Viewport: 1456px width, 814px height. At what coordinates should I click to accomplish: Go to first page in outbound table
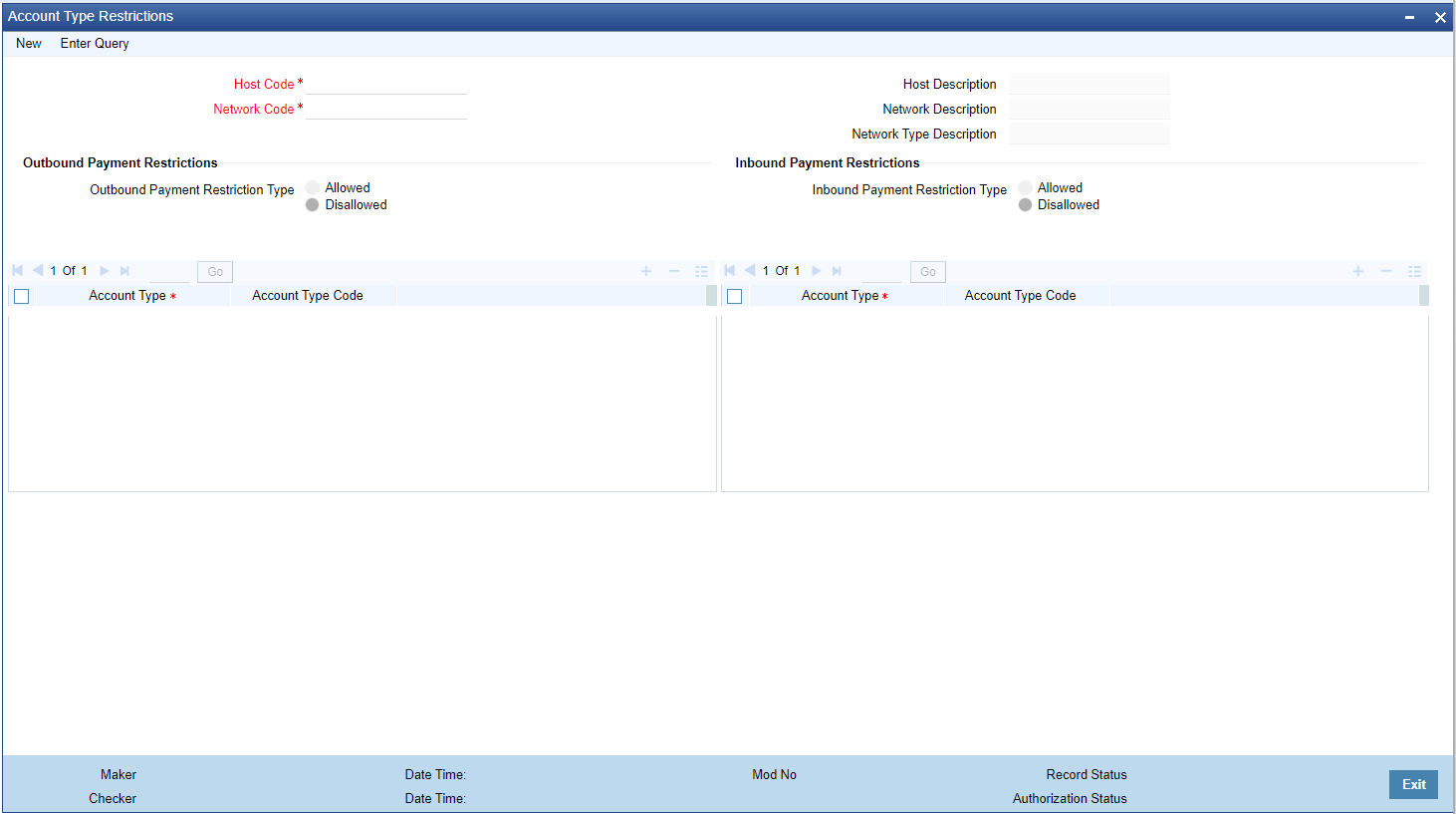click(17, 271)
